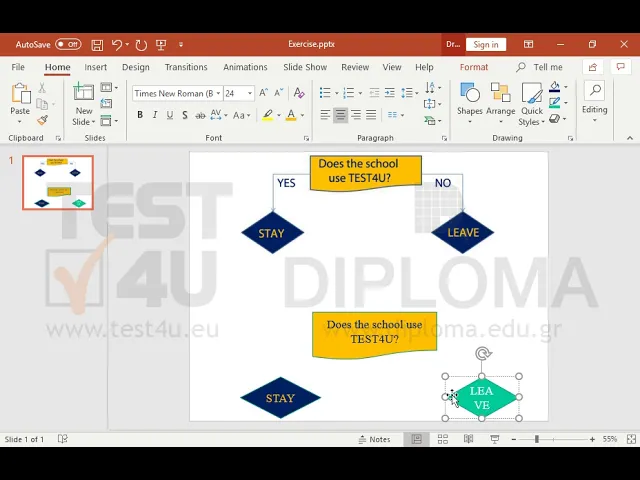The width and height of the screenshot is (640, 480).
Task: Click the Sign in button
Action: (x=486, y=44)
